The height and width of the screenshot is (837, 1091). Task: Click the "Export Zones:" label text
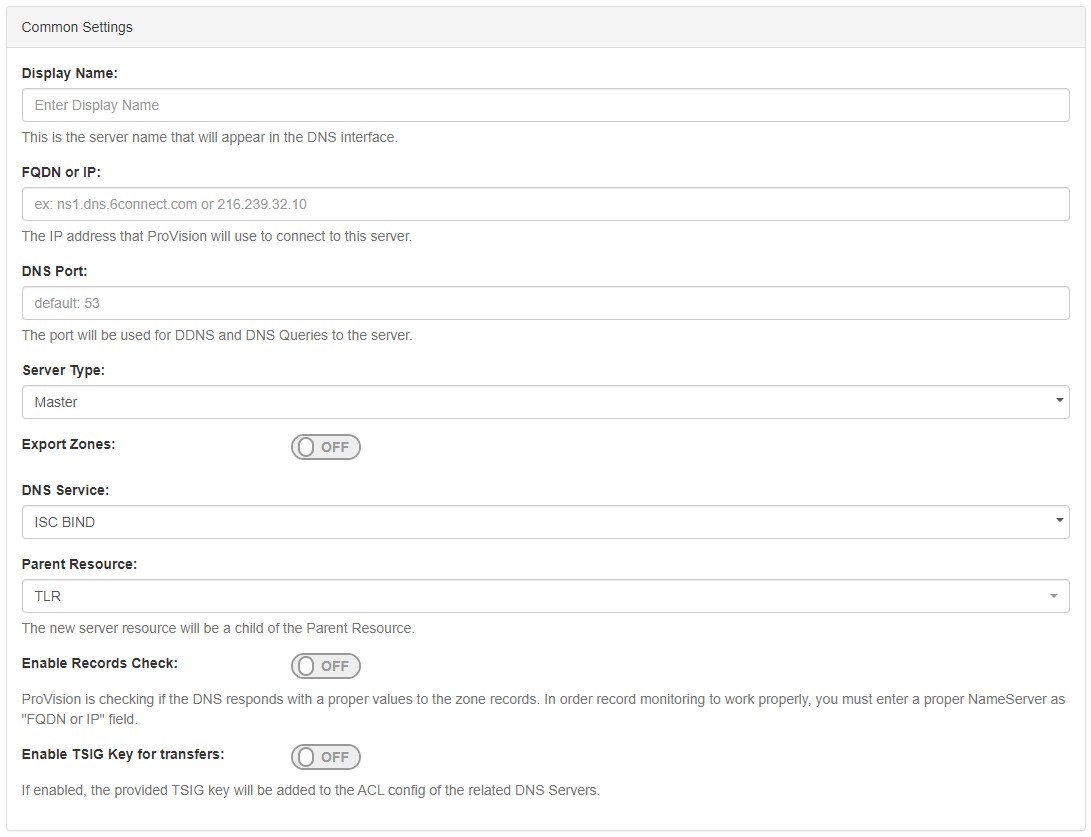pos(68,444)
